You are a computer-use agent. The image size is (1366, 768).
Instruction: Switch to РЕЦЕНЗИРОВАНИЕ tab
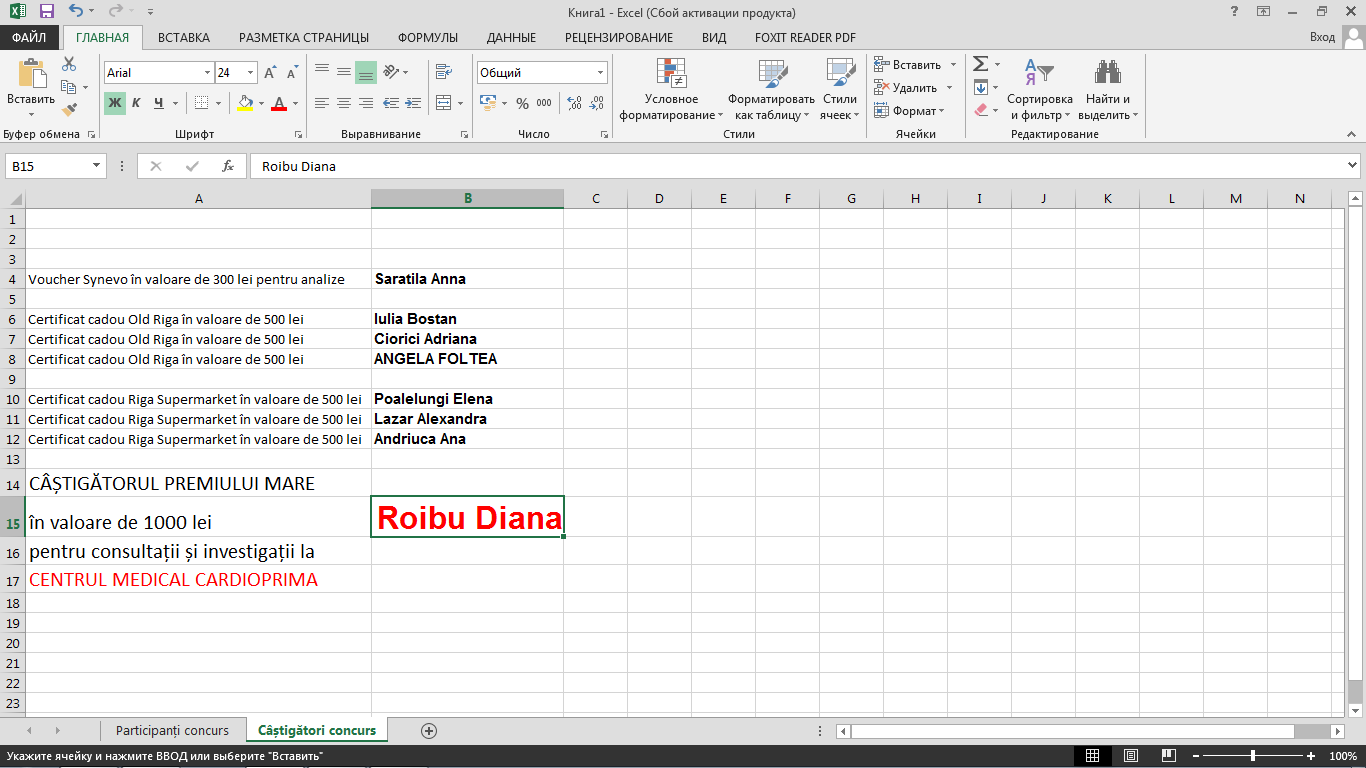coord(619,38)
